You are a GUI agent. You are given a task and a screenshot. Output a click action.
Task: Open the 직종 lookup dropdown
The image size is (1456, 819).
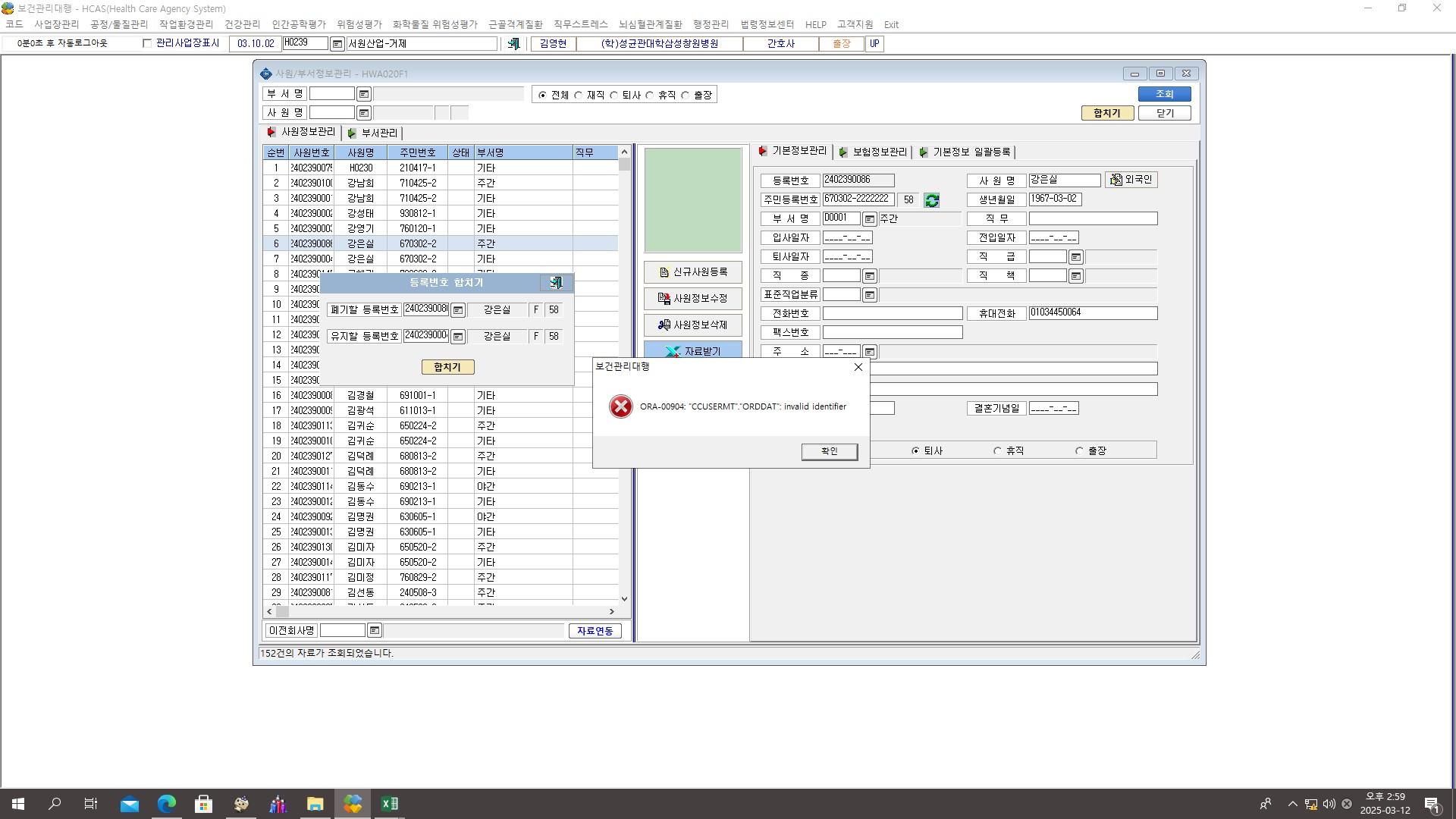coord(870,276)
